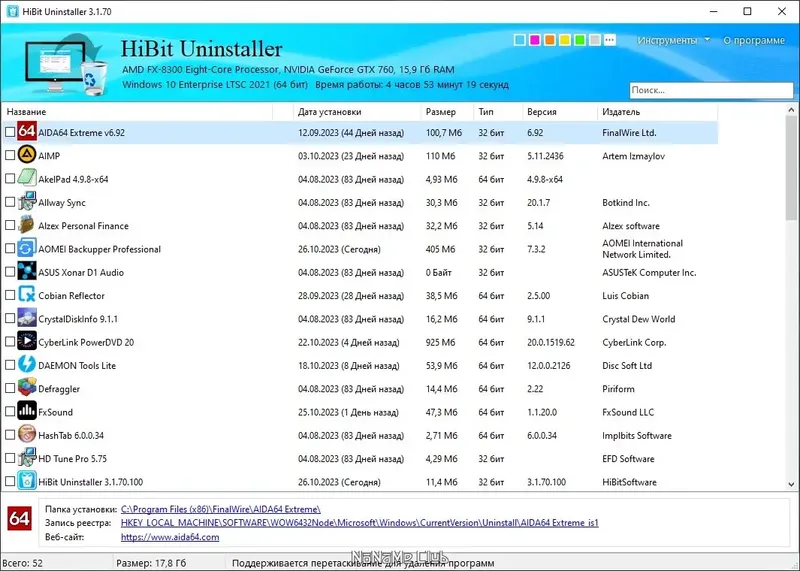Viewport: 800px width, 571px height.
Task: Select the ASUS Xonar D1 Audio checkbox
Action: [10, 272]
